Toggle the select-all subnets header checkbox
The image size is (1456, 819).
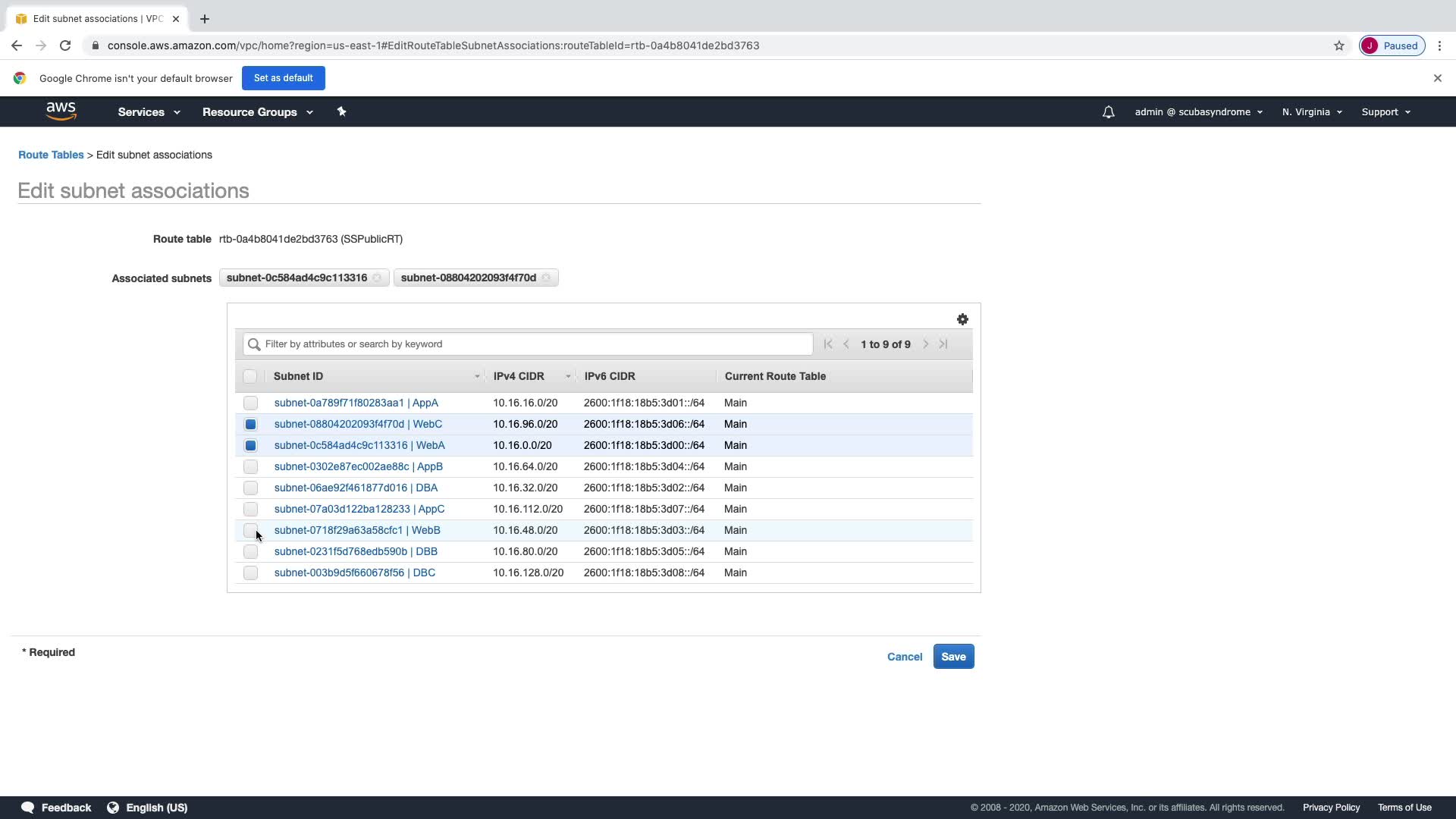249,376
